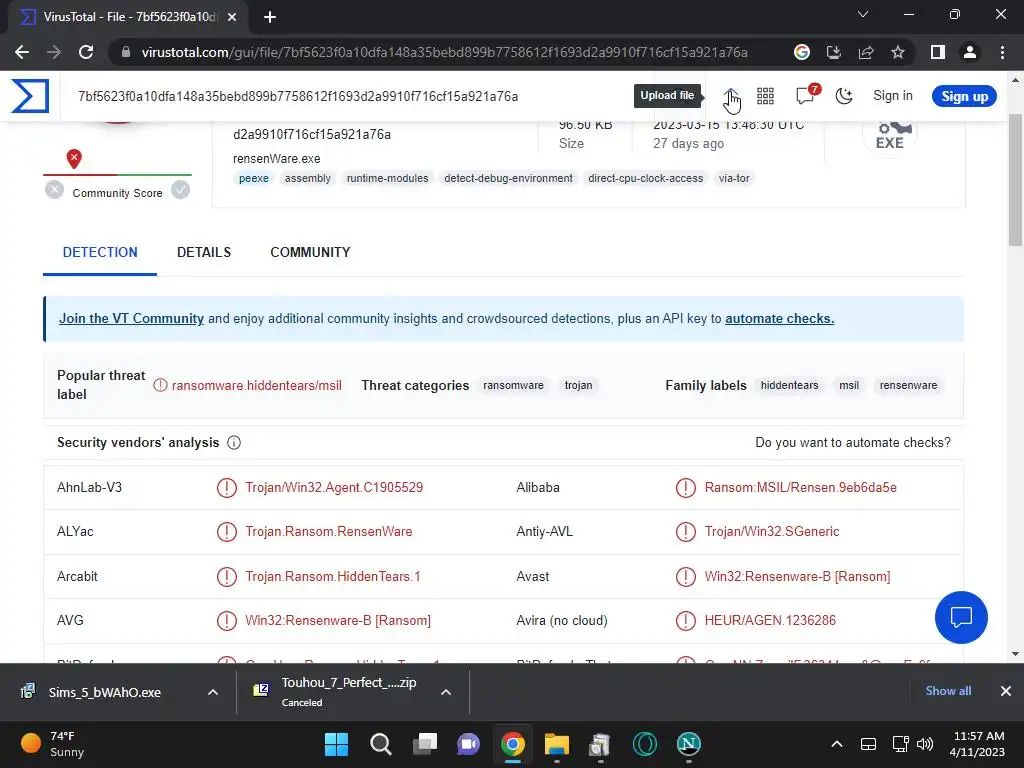Close the VirusTotal browser tab
This screenshot has height=768, width=1024.
(x=232, y=17)
